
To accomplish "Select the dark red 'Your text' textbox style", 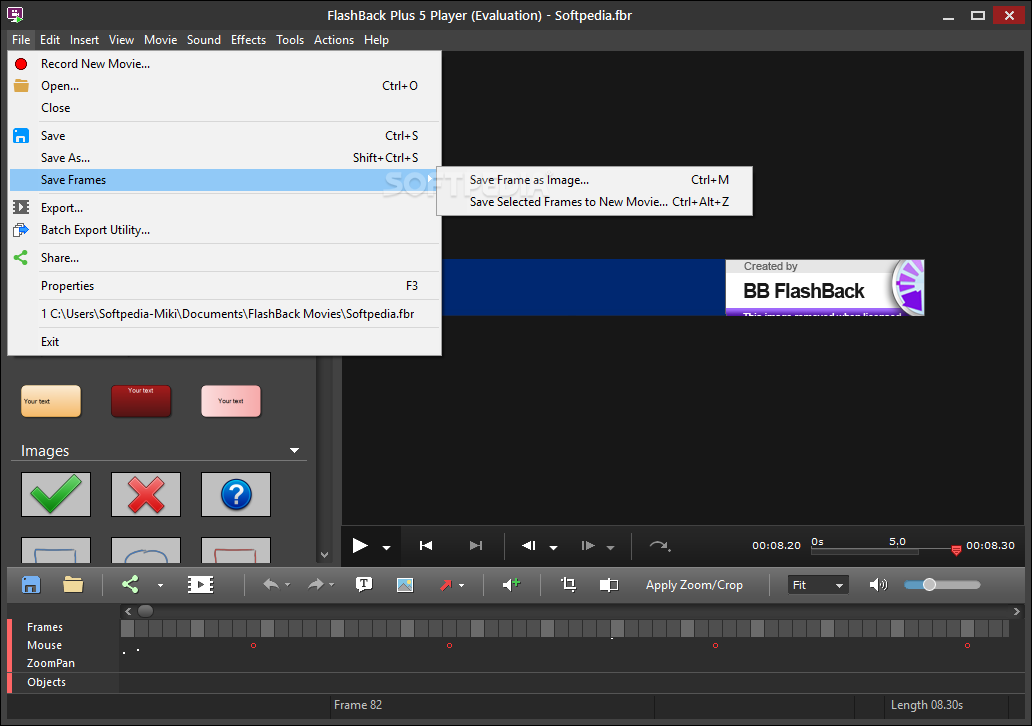I will (x=141, y=402).
